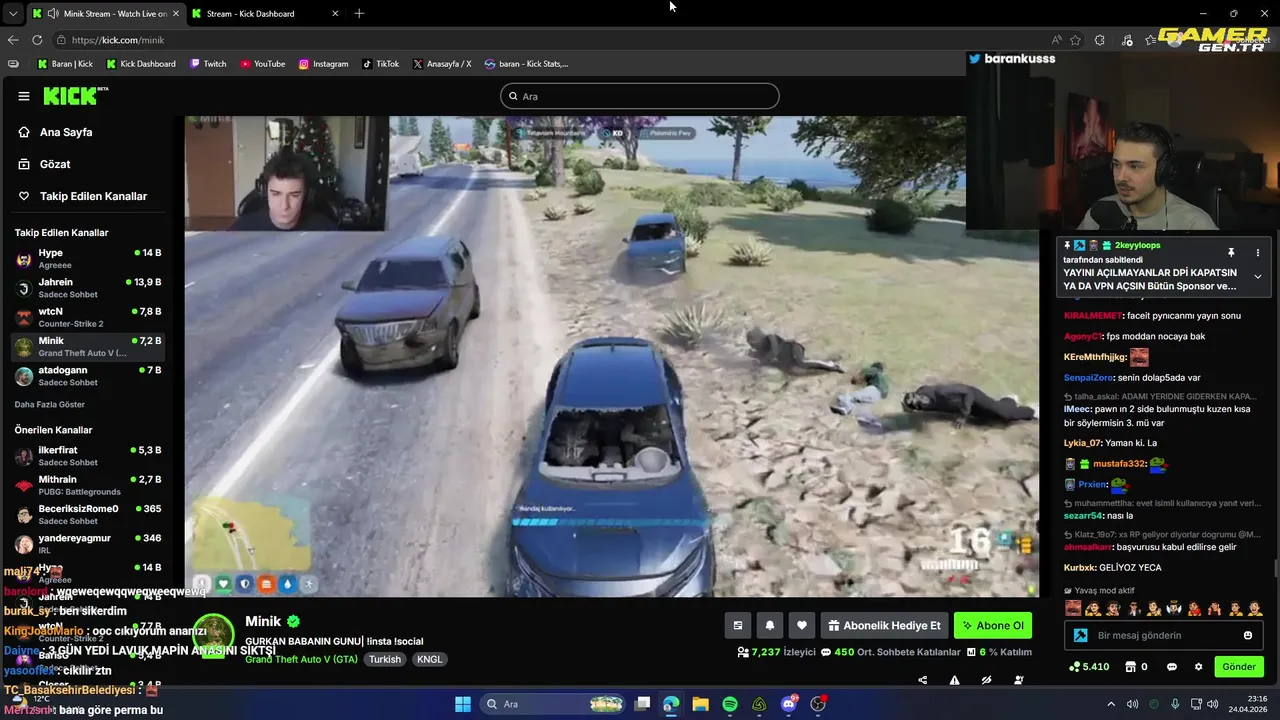Viewport: 1280px width, 720px height.
Task: Open a new browser tab
Action: coord(359,14)
